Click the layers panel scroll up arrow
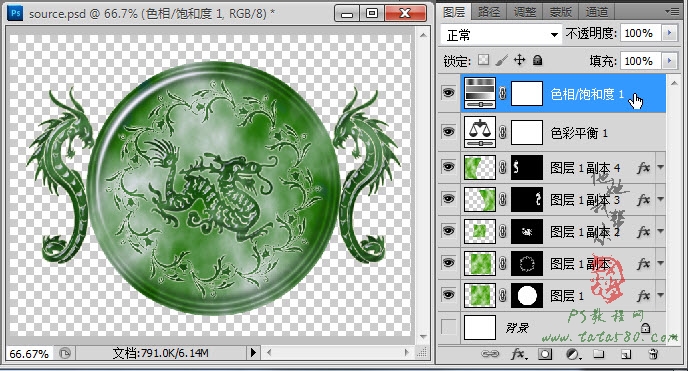This screenshot has height=371, width=688. [x=674, y=82]
